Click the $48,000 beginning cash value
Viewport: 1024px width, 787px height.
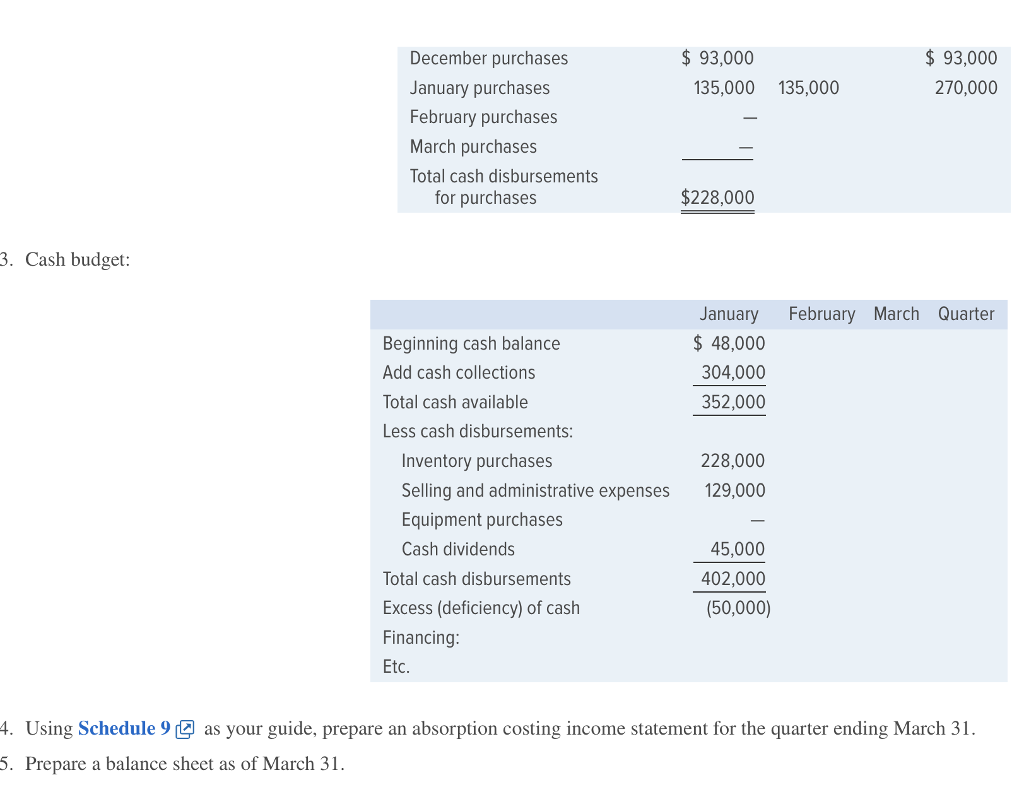(x=729, y=344)
